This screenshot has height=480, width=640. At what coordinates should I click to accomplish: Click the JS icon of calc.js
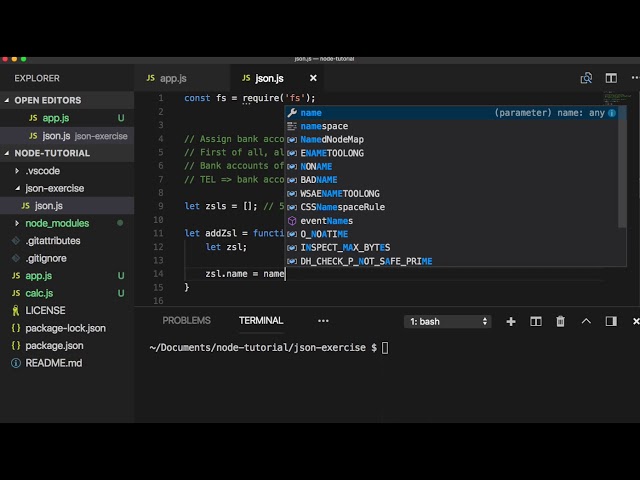click(x=16, y=293)
